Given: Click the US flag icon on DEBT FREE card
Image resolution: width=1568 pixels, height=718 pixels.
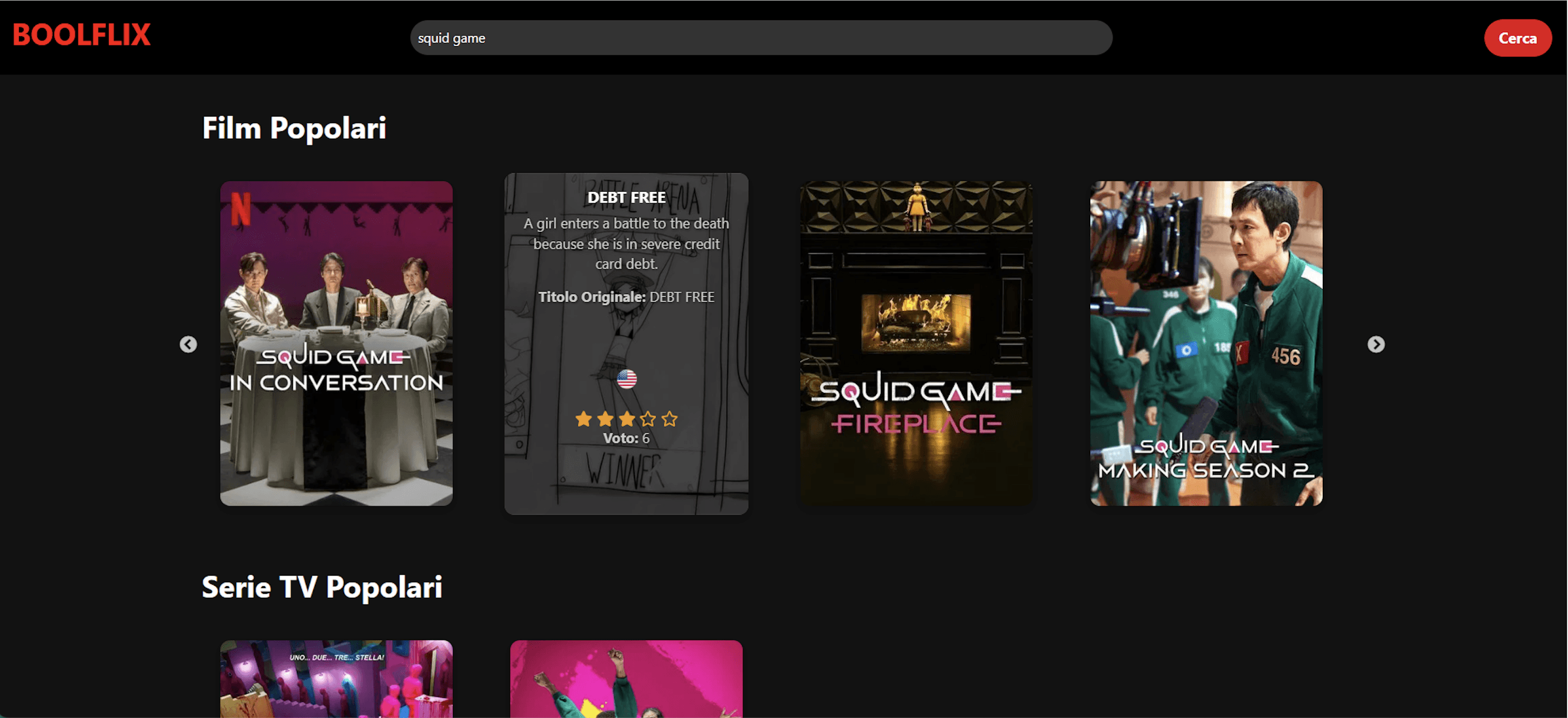Looking at the screenshot, I should 626,379.
